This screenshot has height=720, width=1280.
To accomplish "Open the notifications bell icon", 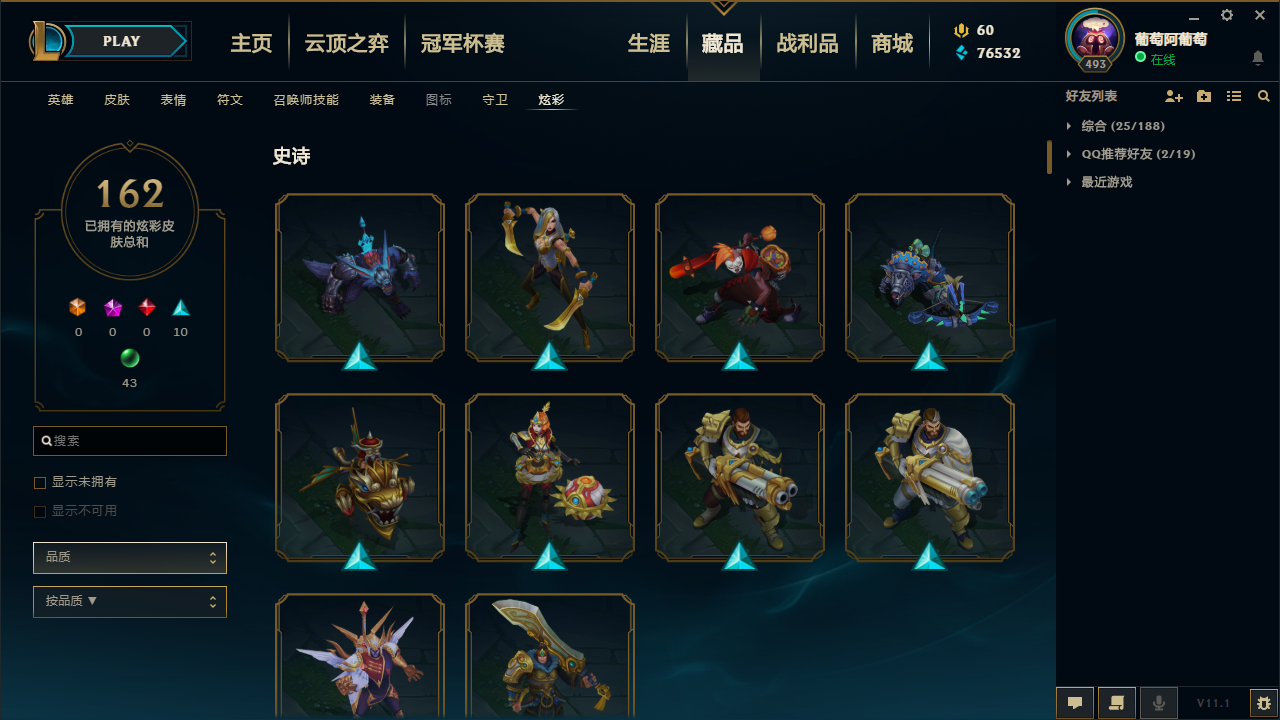I will [x=1258, y=58].
